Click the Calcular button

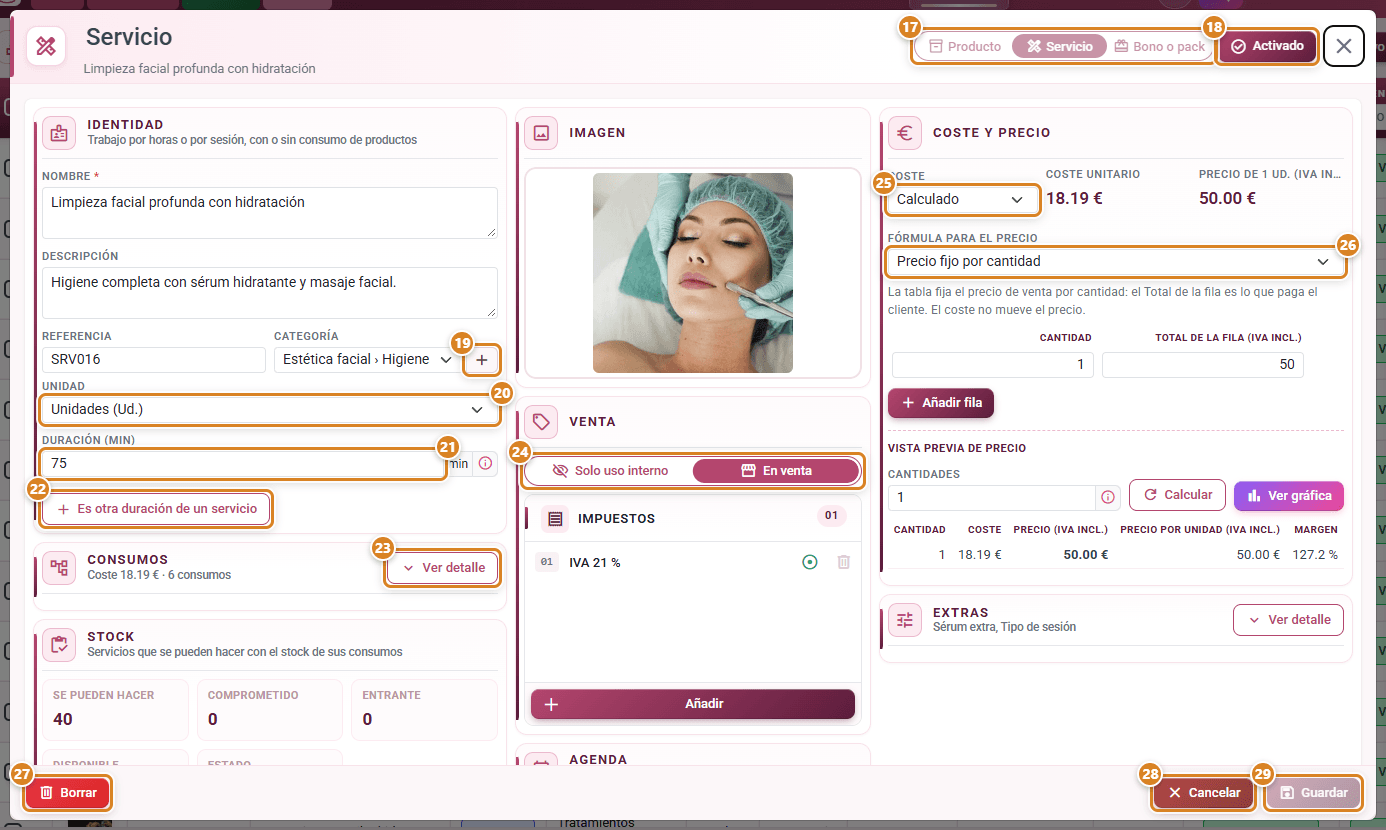pos(1178,495)
